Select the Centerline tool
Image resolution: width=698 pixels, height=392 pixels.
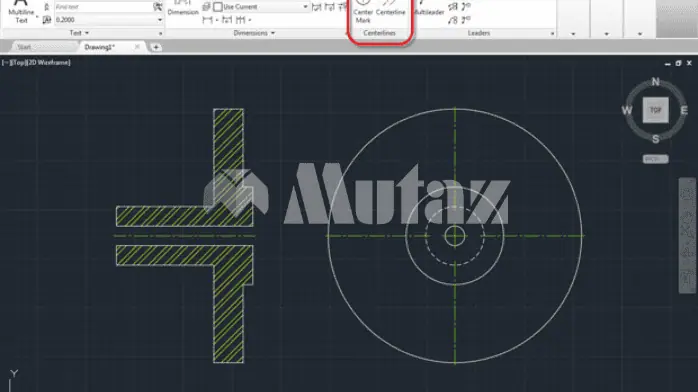[x=390, y=9]
